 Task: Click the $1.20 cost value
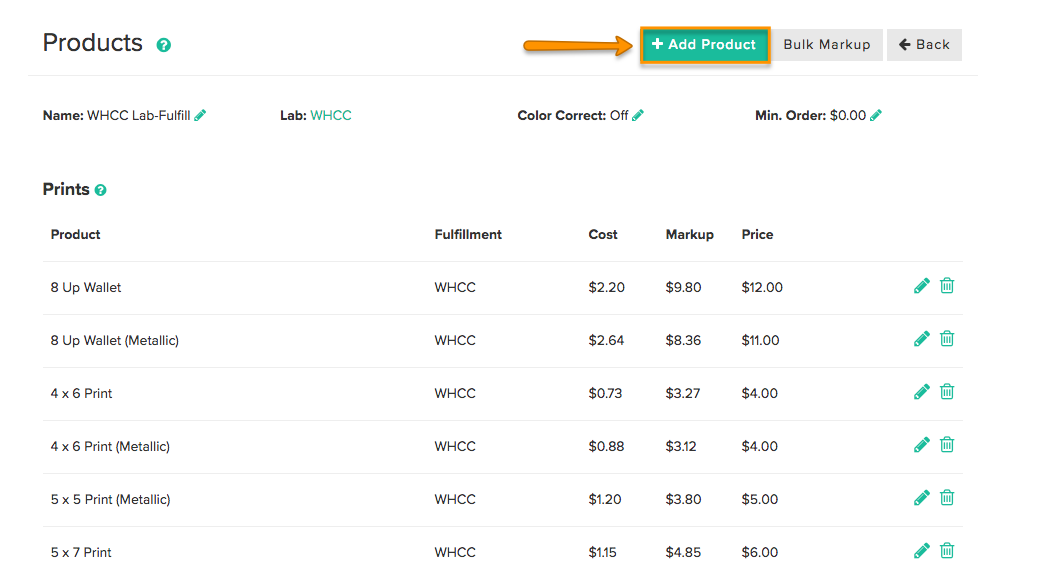[604, 499]
